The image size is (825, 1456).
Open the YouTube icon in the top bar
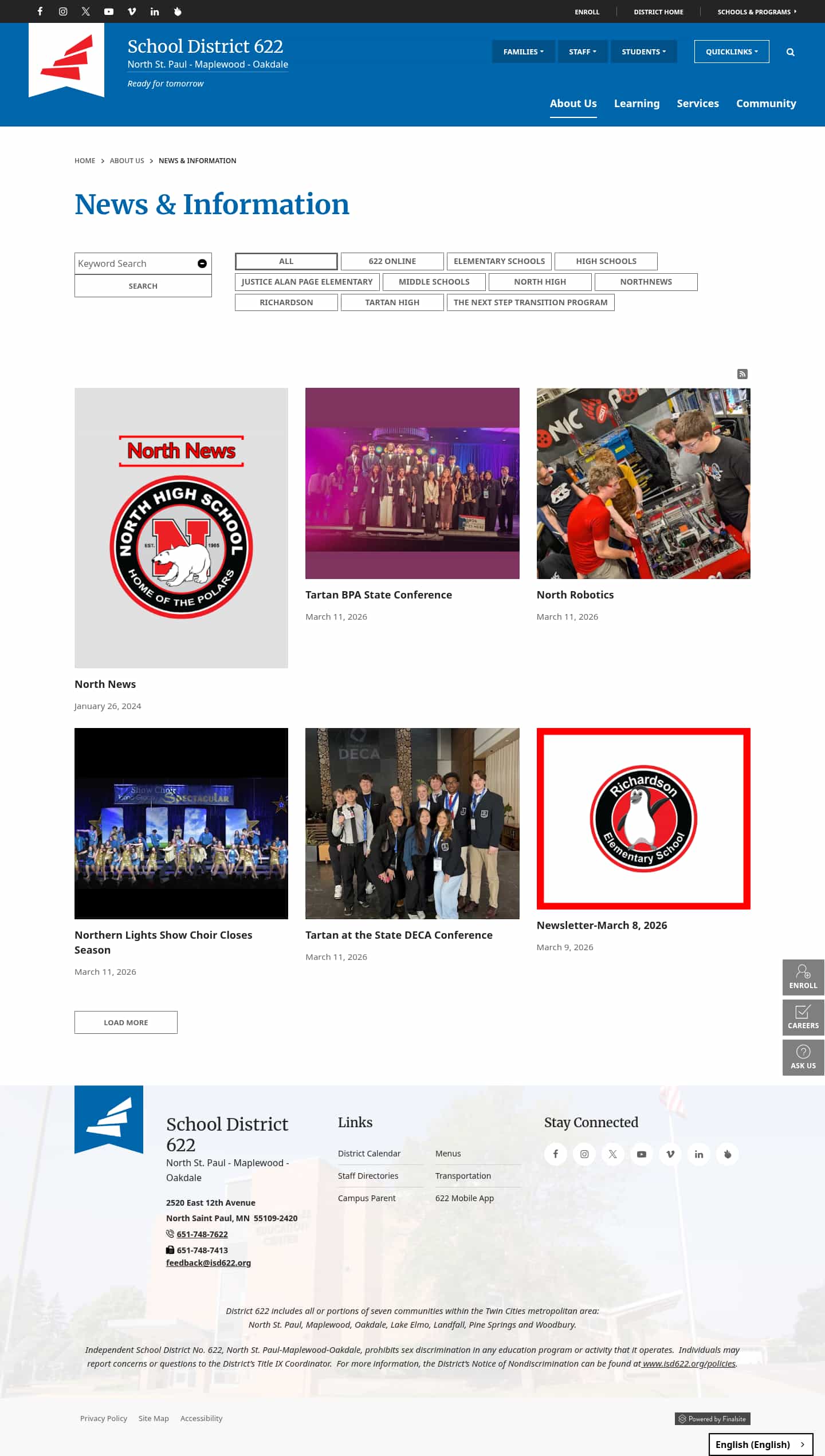click(109, 11)
